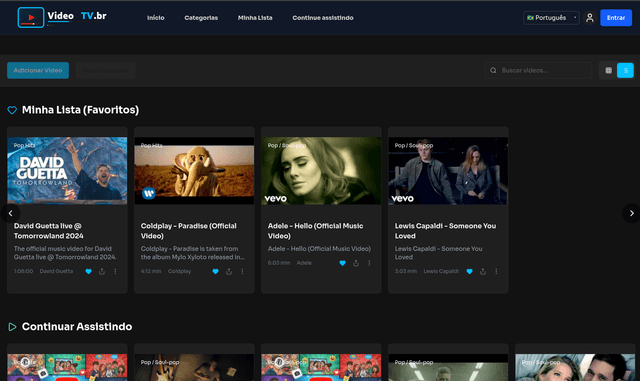Open the user profile icon
Image resolution: width=640 pixels, height=381 pixels.
coord(589,18)
